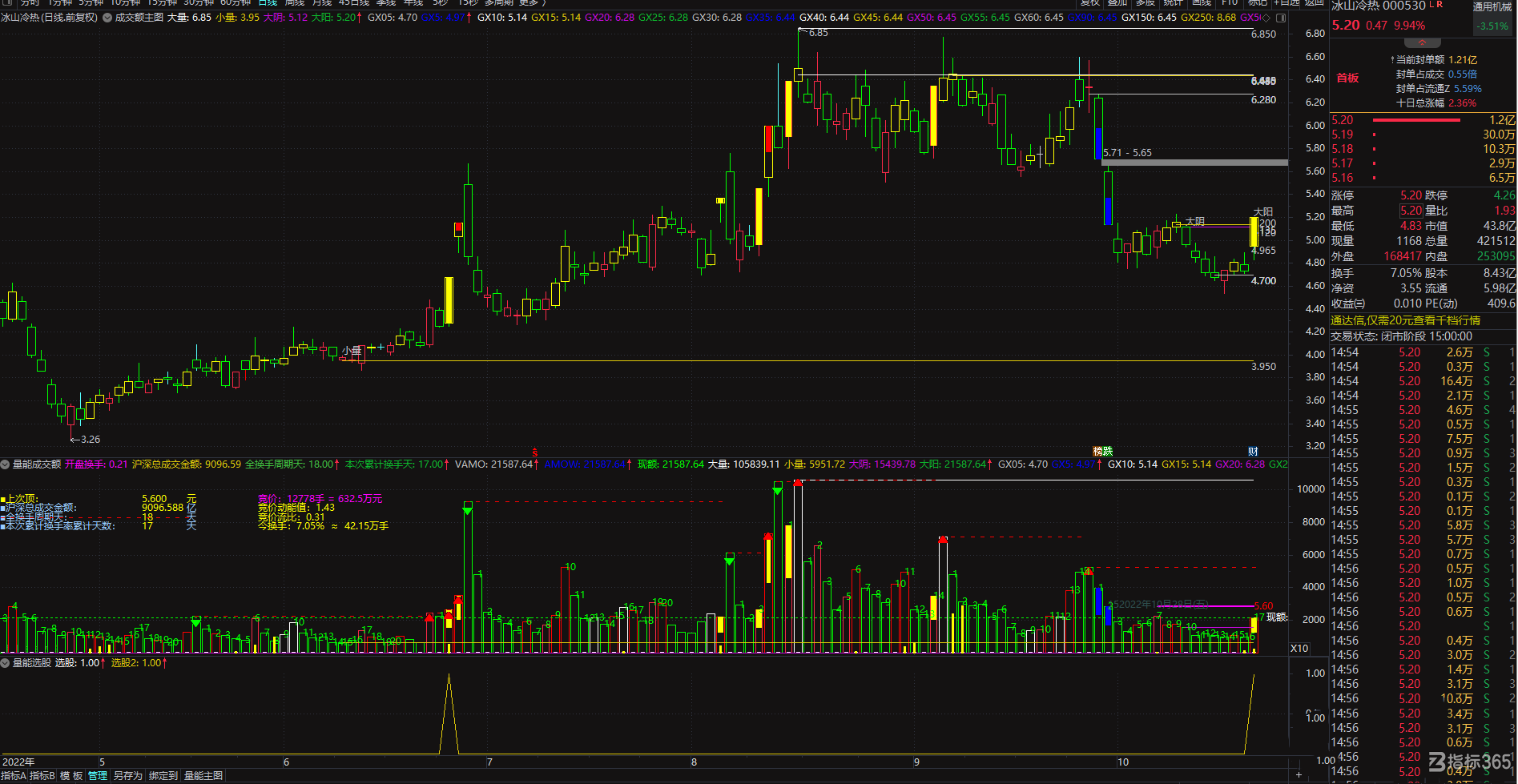The image size is (1518, 784).
Task: Click the 叠加 toolbar button
Action: coord(1118,3)
